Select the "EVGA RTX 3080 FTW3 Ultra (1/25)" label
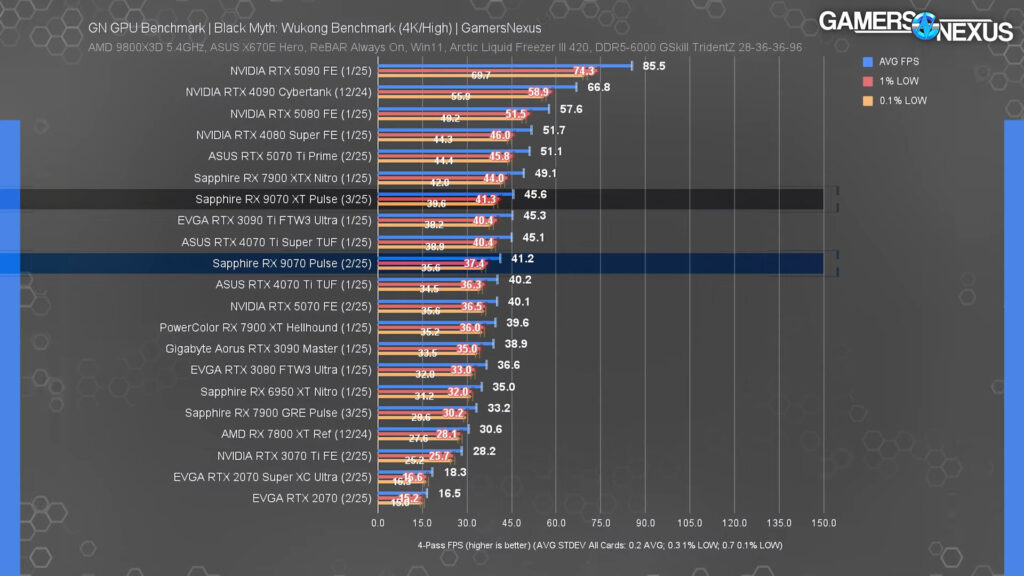 281,370
